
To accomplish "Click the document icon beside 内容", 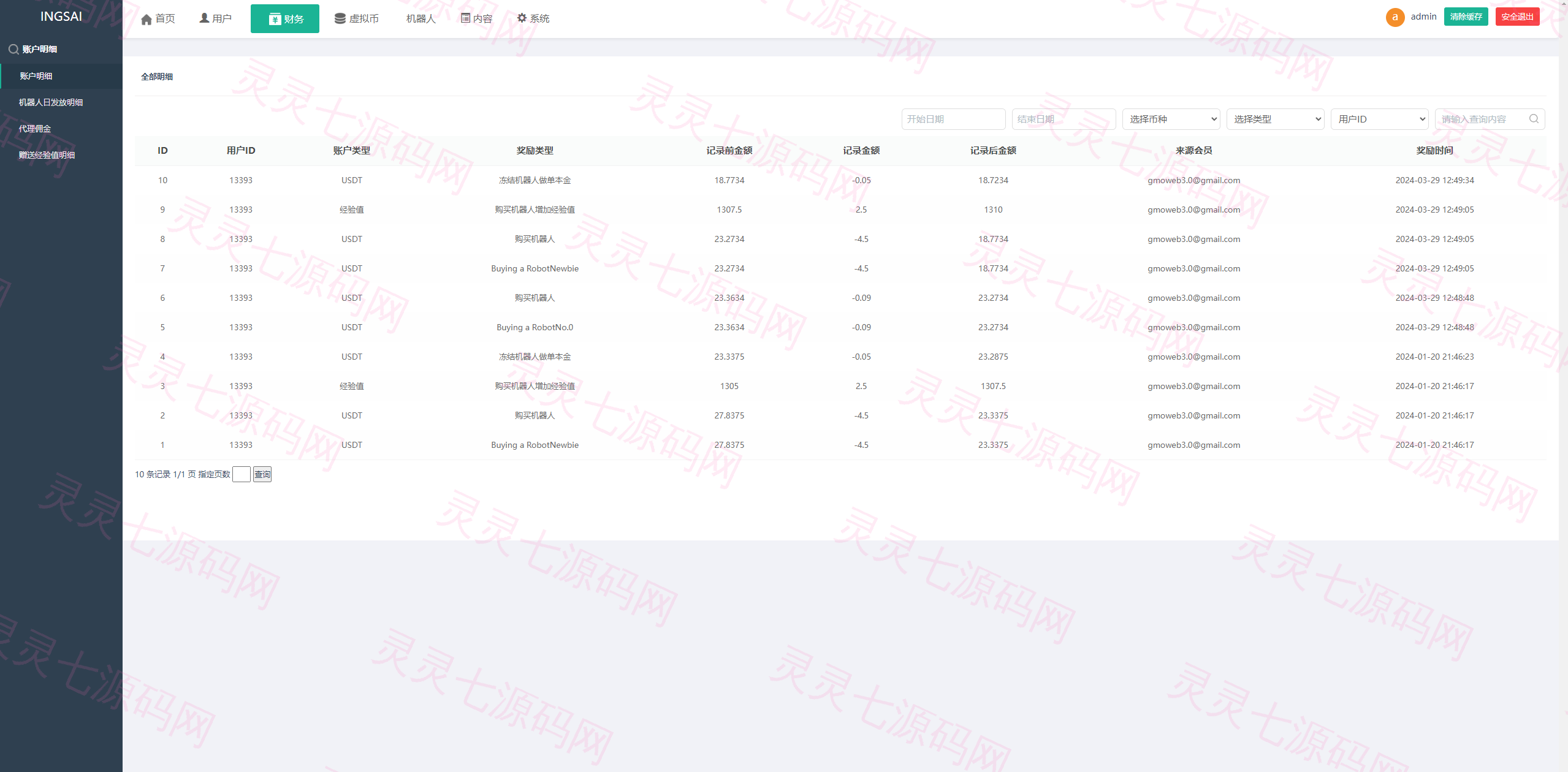I will pos(465,18).
